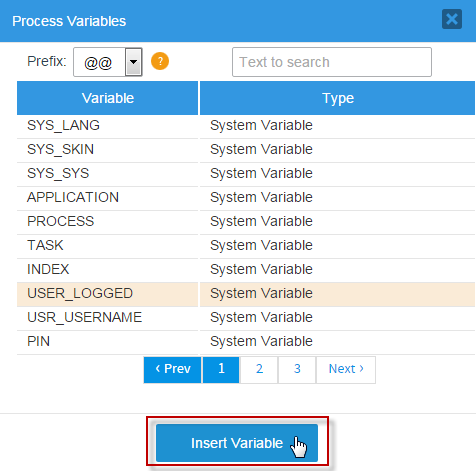This screenshot has height=471, width=476.
Task: Sort by the Variable column header
Action: click(x=108, y=98)
